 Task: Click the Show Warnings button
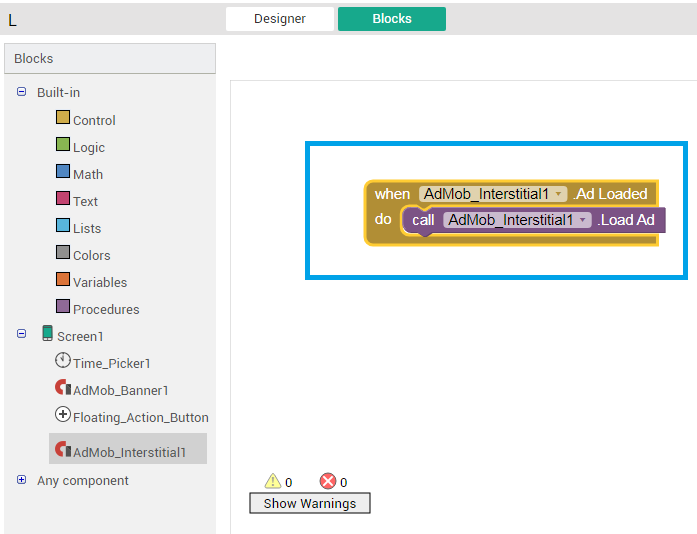(x=310, y=503)
